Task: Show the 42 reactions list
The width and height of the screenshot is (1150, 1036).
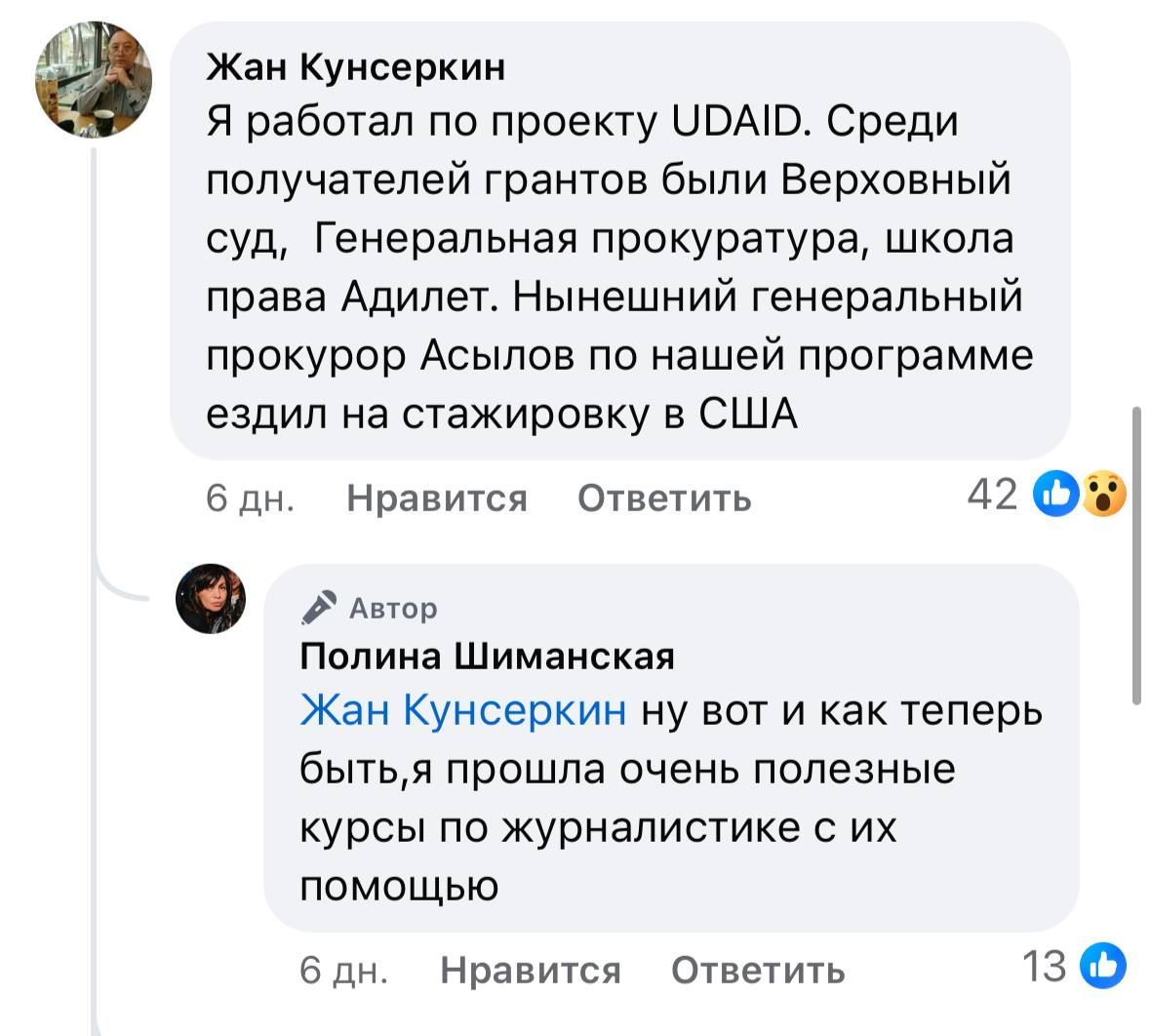Action: (993, 496)
